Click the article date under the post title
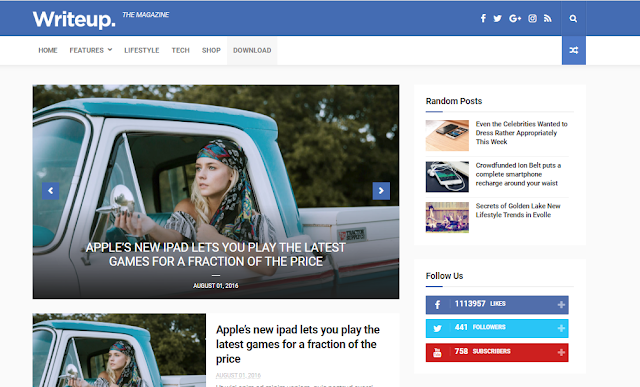Viewport: 640px width, 387px height. [238, 376]
